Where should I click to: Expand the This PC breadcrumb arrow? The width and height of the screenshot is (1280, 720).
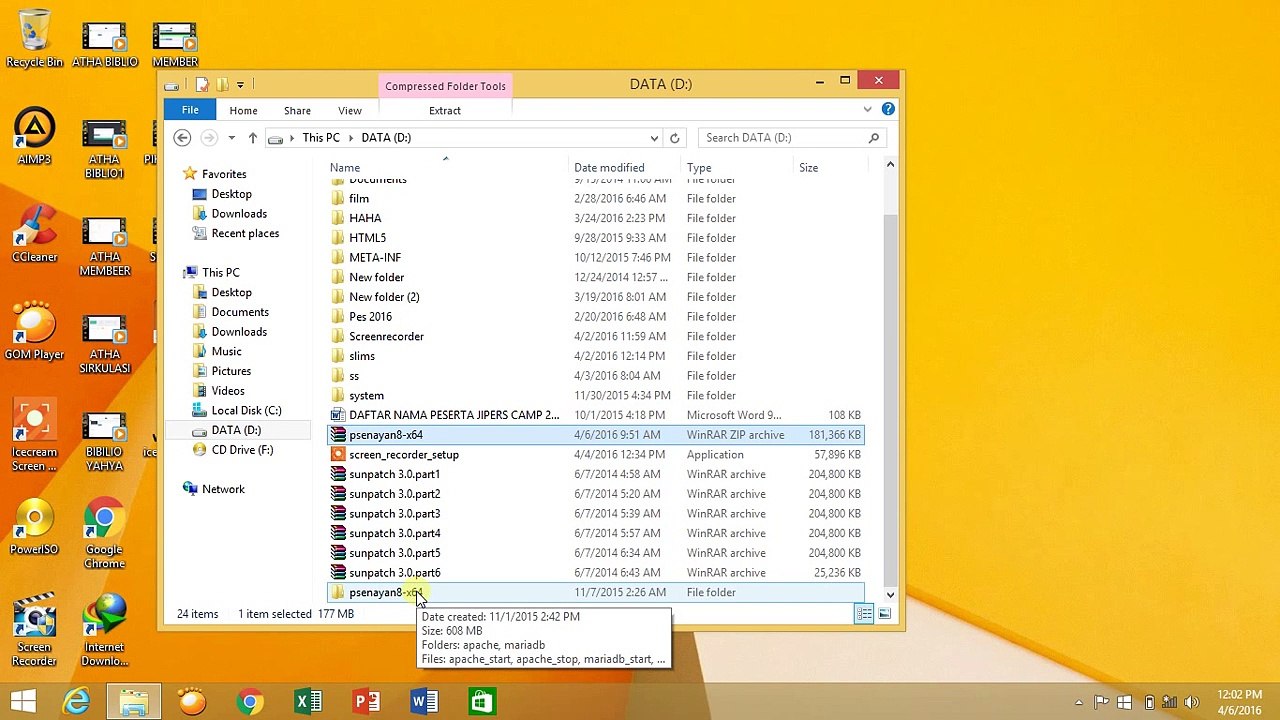(x=349, y=138)
